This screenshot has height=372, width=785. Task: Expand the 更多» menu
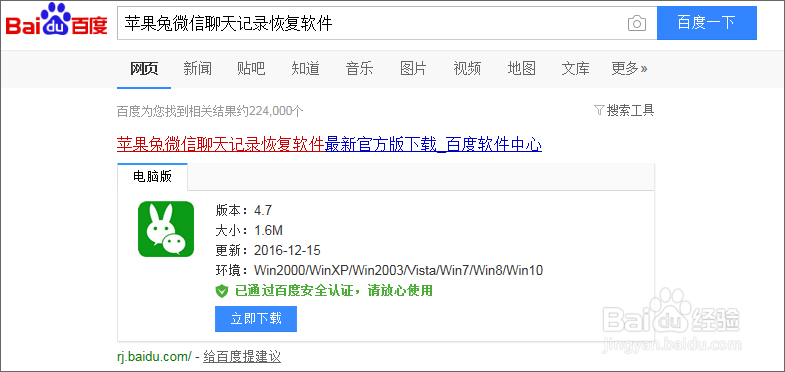click(629, 69)
